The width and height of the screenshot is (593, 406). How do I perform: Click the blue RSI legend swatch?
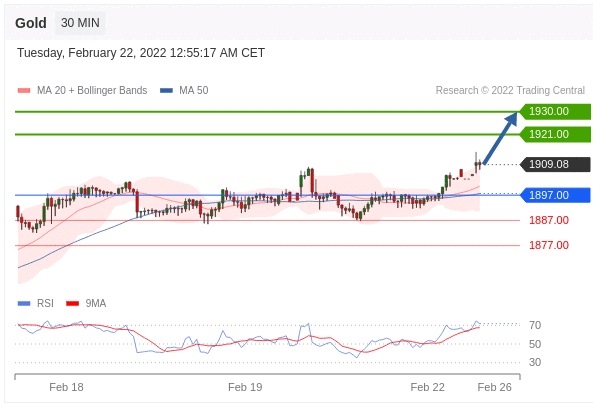point(24,303)
